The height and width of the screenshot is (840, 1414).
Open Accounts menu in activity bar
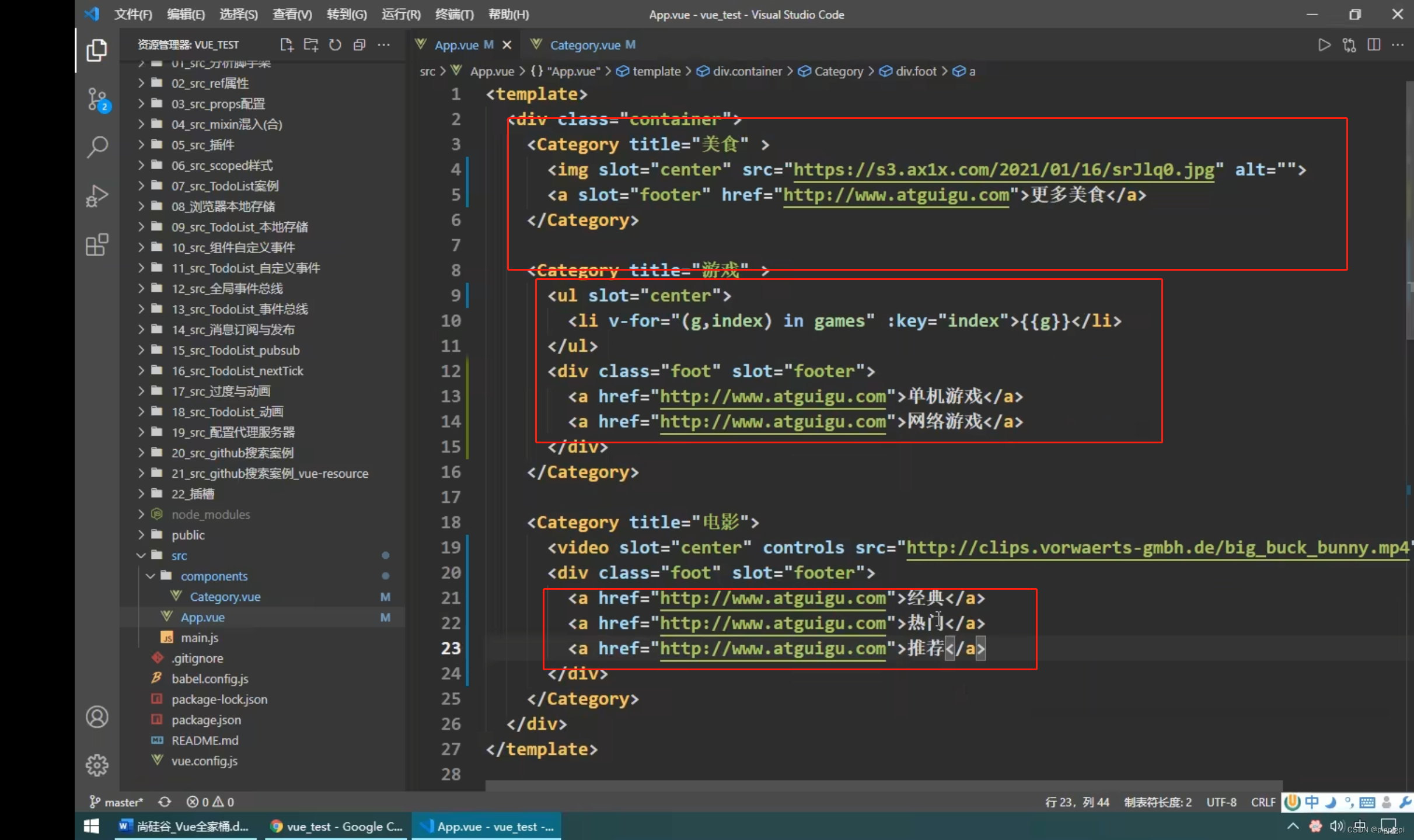pos(97,717)
